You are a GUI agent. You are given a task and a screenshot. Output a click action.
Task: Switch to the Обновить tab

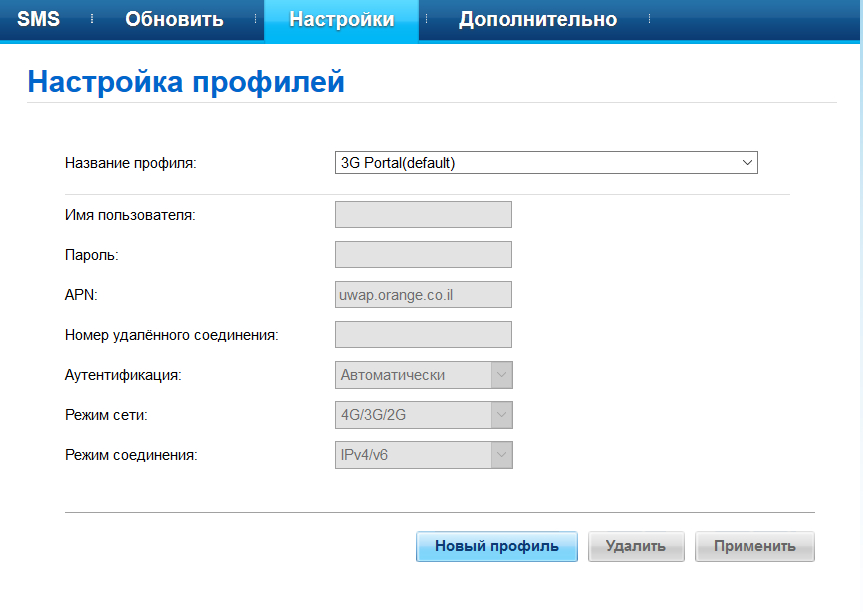(x=174, y=20)
